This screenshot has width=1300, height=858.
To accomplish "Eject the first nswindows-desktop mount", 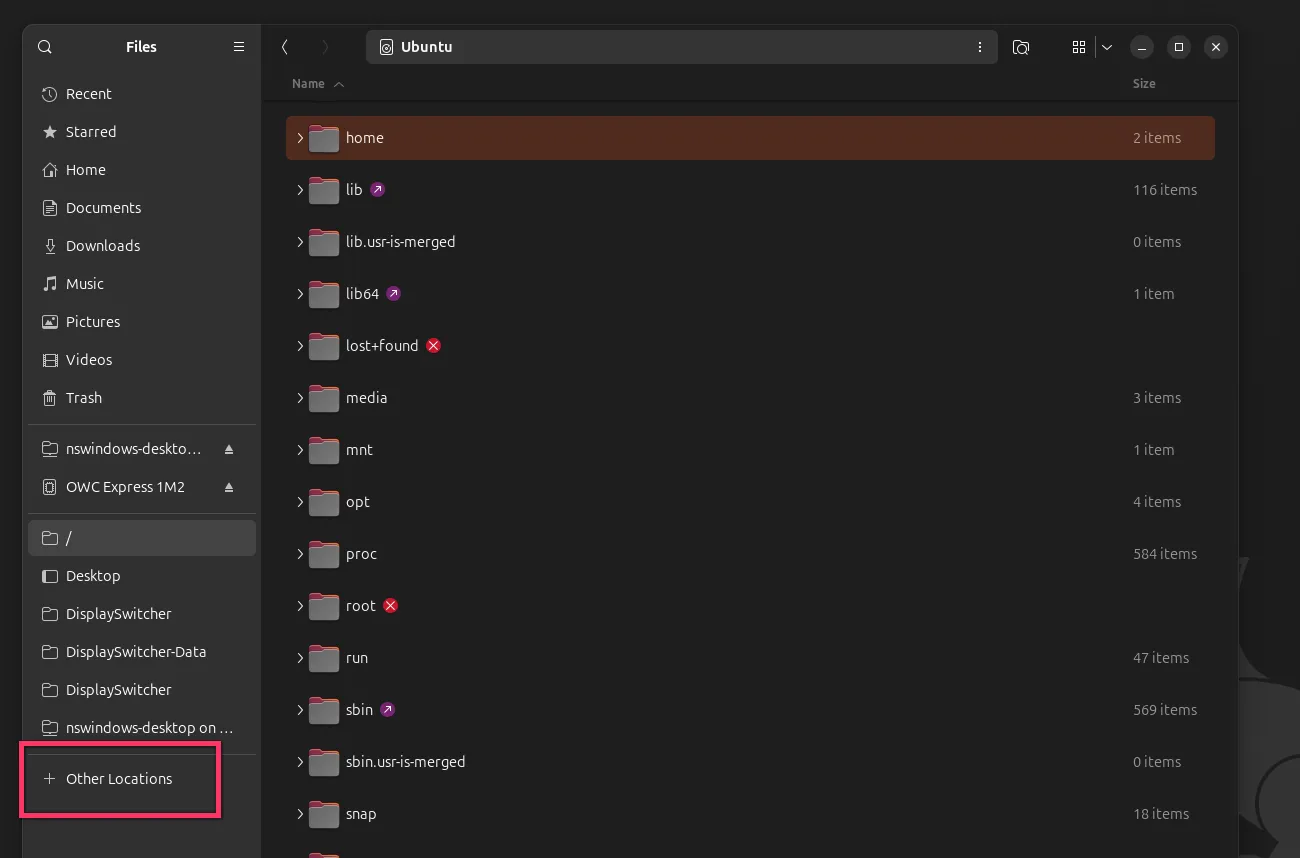I will click(x=229, y=450).
